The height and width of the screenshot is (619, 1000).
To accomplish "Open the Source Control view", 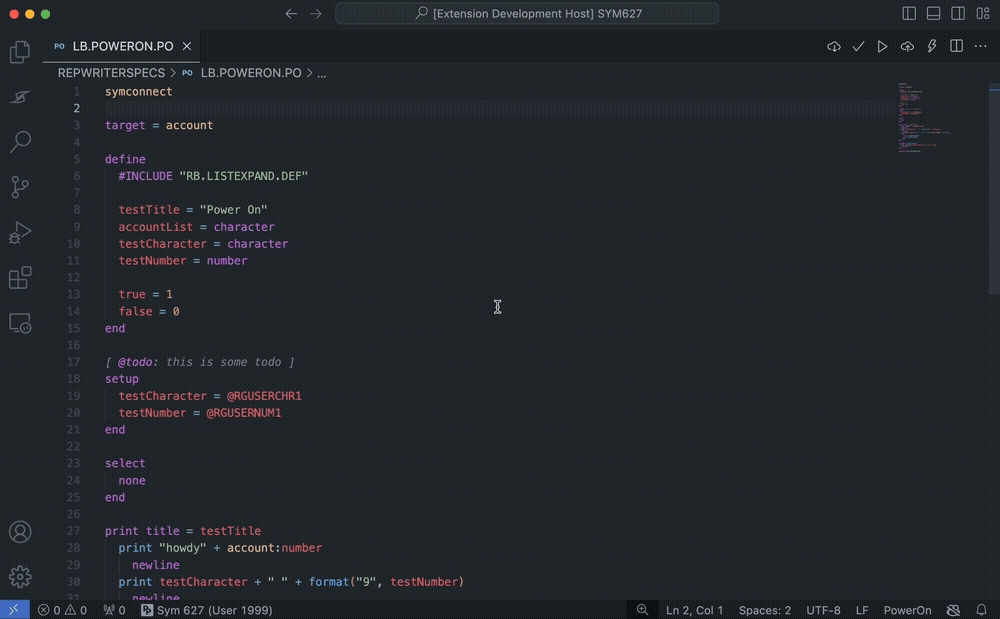I will (x=20, y=187).
